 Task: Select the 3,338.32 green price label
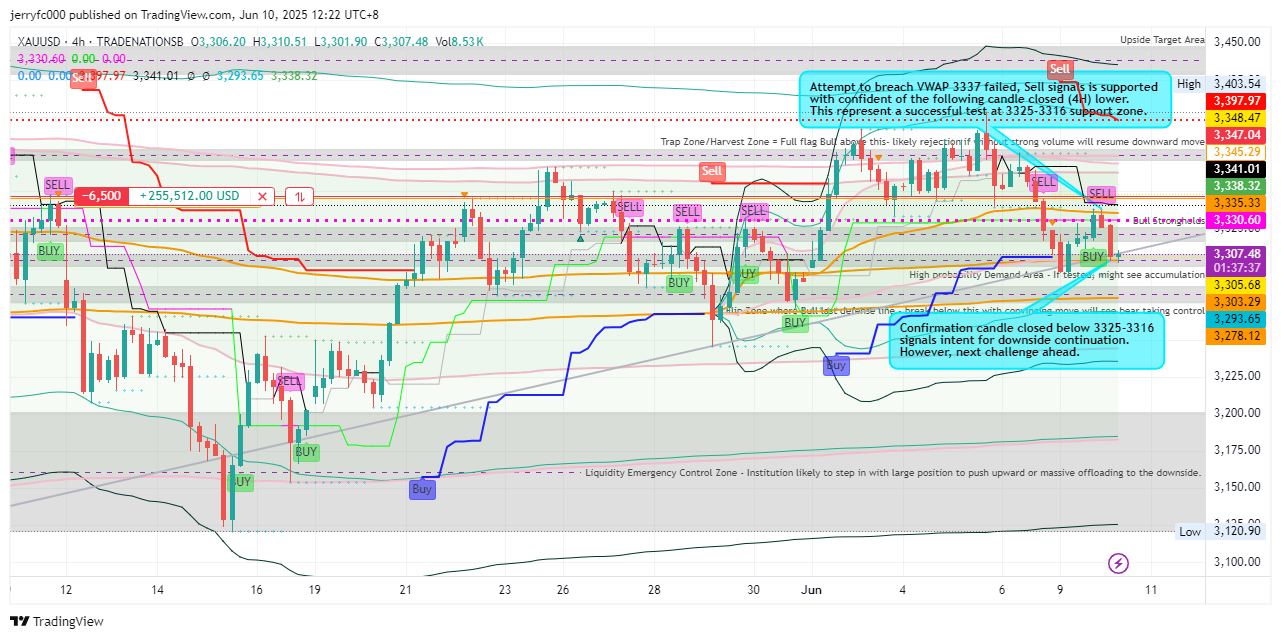[1237, 186]
